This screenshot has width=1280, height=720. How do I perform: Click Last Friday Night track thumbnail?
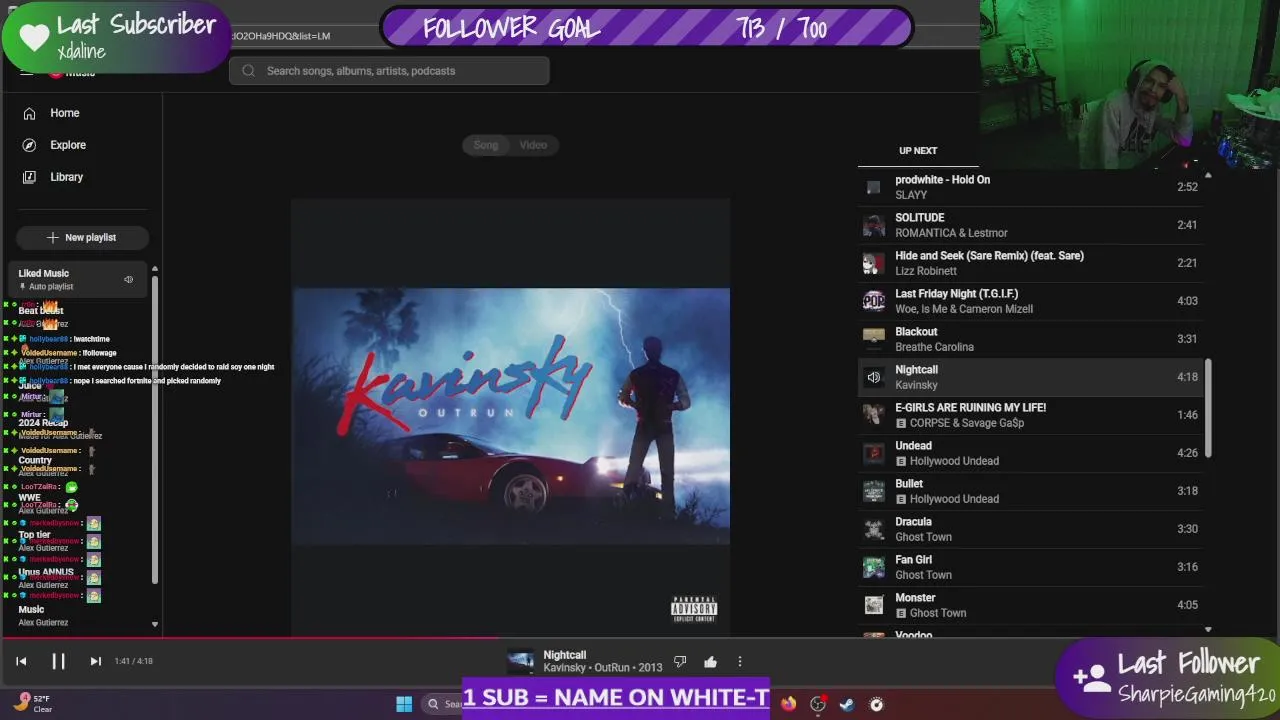tap(874, 301)
